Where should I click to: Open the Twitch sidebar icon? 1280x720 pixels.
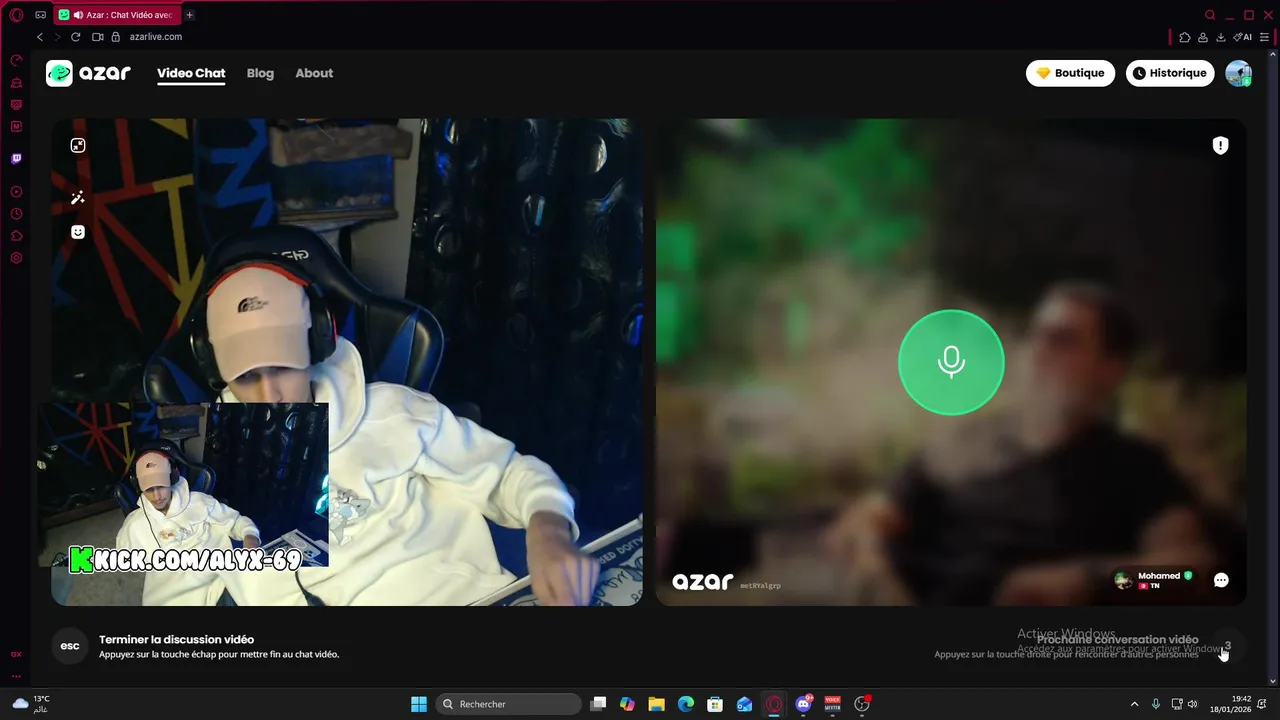[x=16, y=159]
